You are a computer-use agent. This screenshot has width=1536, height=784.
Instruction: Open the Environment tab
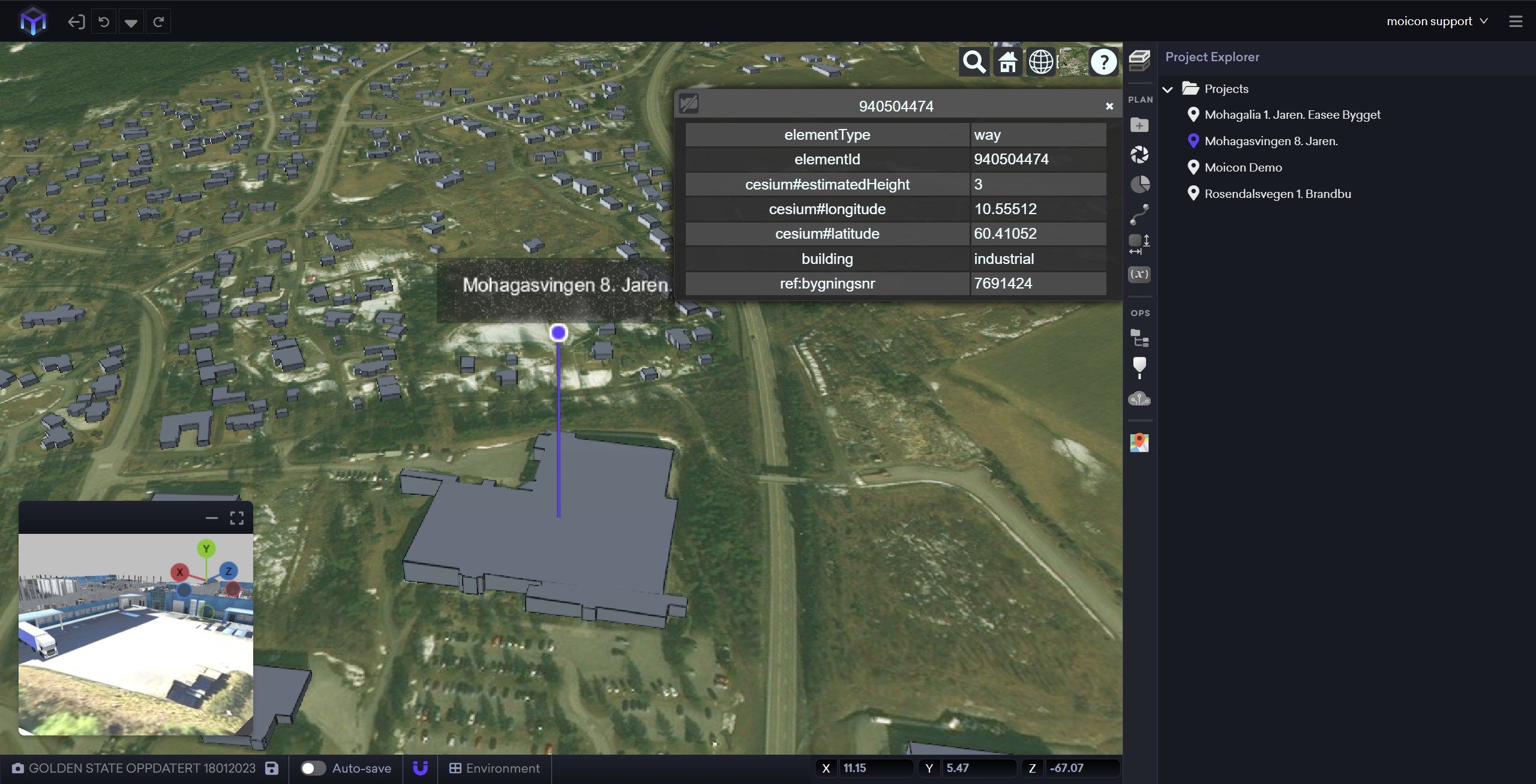click(x=495, y=768)
